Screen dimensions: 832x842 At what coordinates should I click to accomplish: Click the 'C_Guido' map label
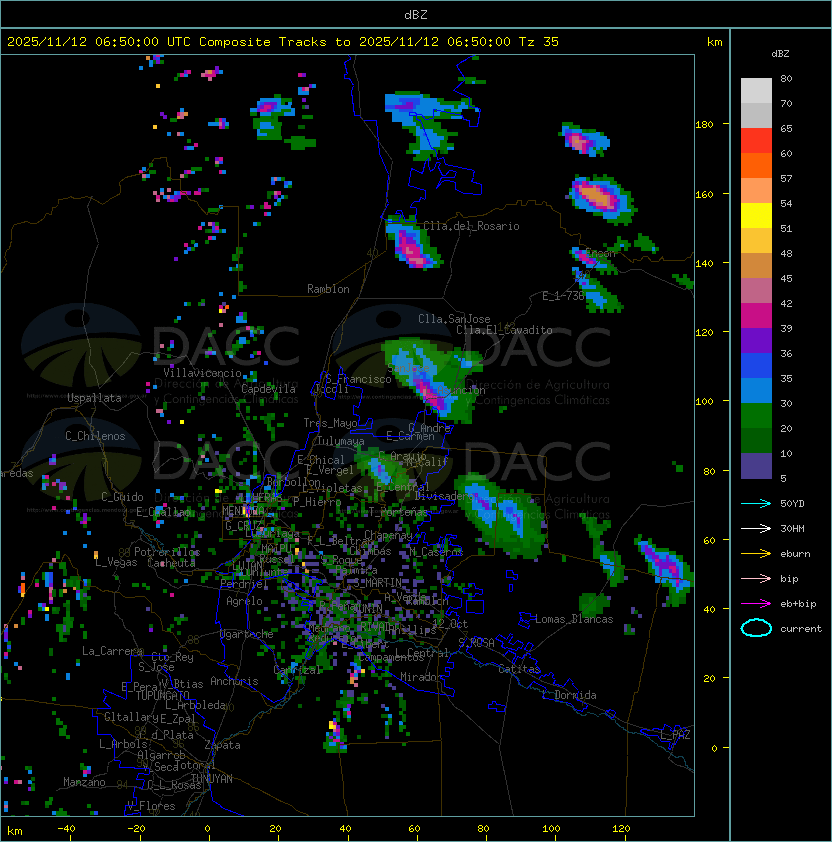coord(122,496)
